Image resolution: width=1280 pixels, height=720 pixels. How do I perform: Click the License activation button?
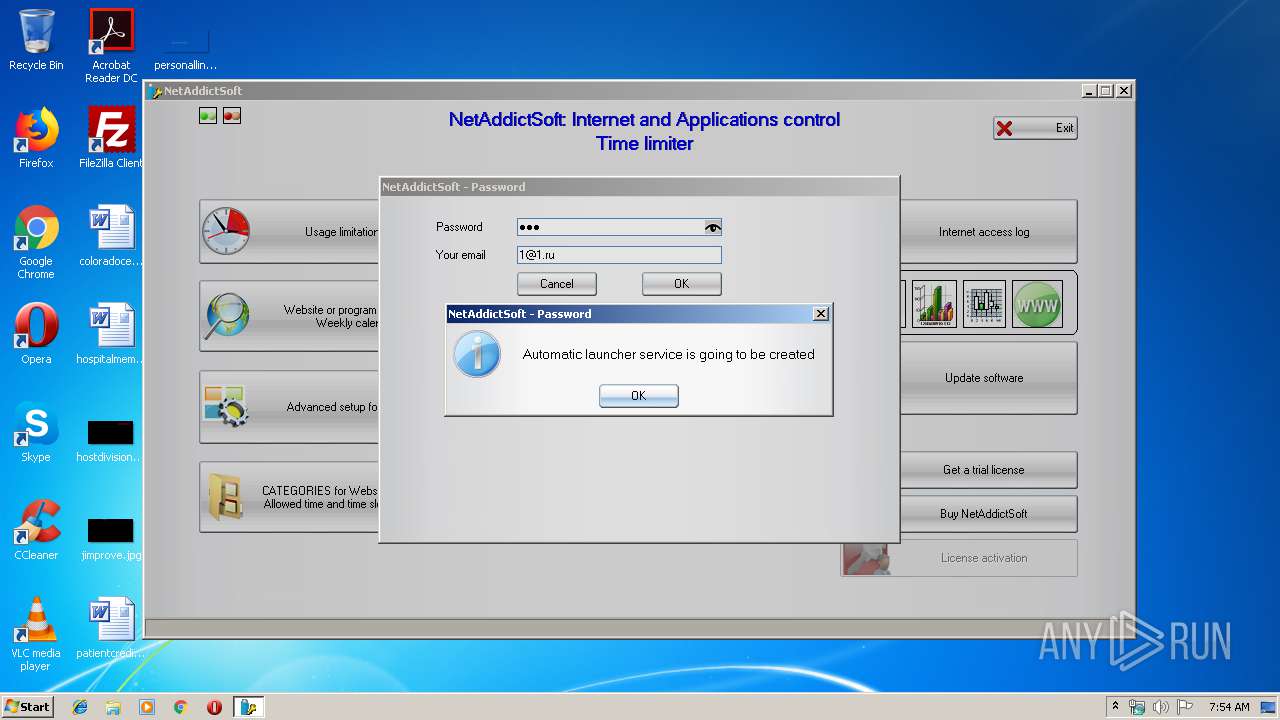click(960, 558)
